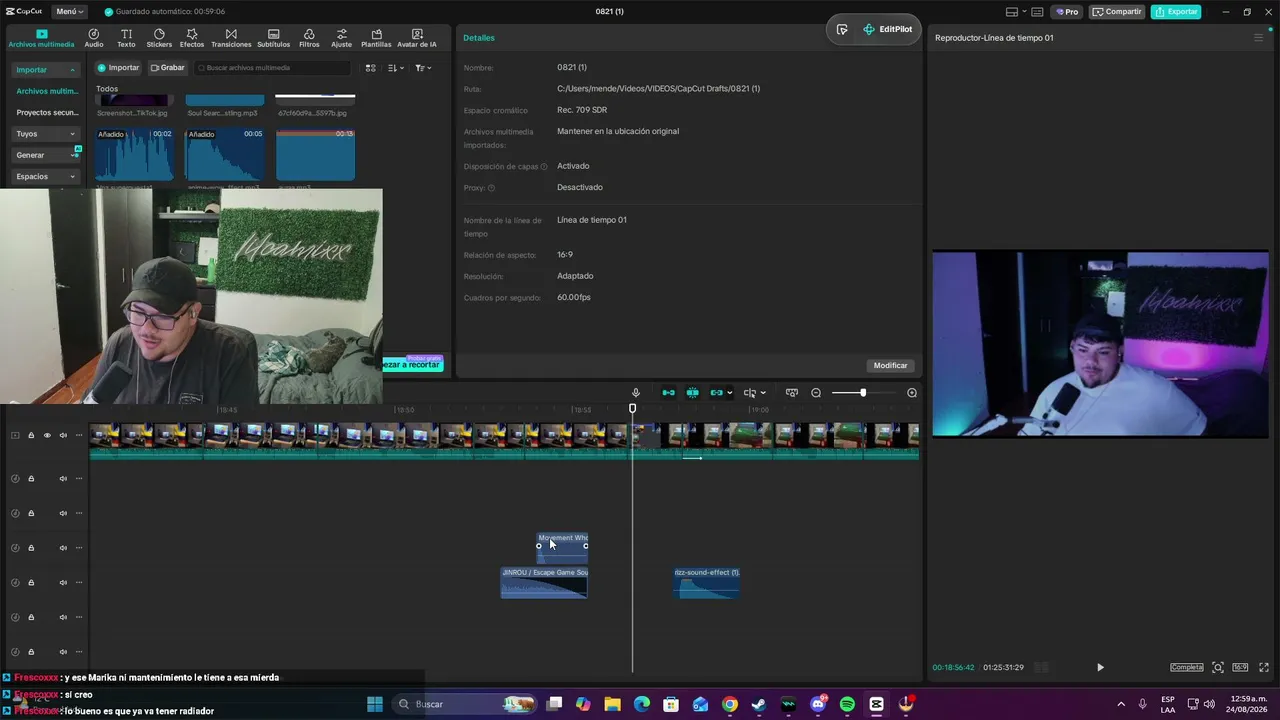Click the EditPilot button
Screen dimensions: 1280x720
[x=887, y=29]
